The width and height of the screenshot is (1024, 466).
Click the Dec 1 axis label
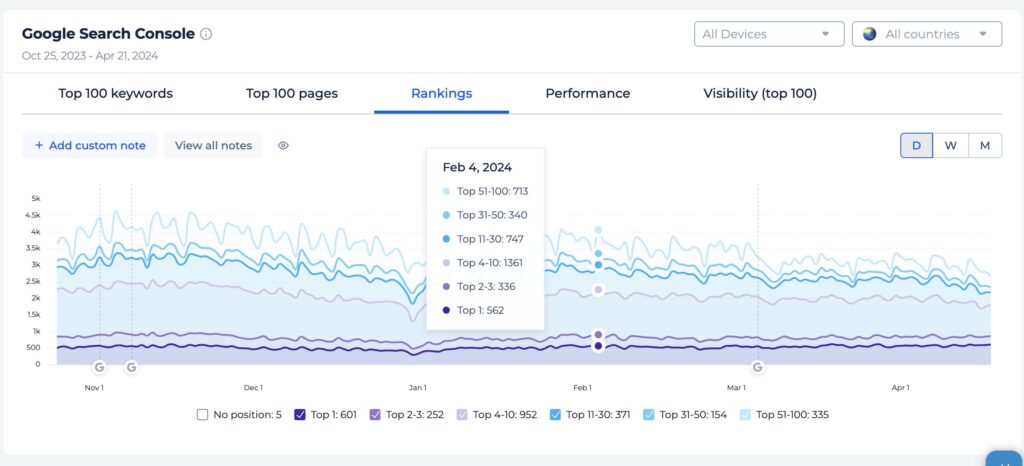[253, 388]
